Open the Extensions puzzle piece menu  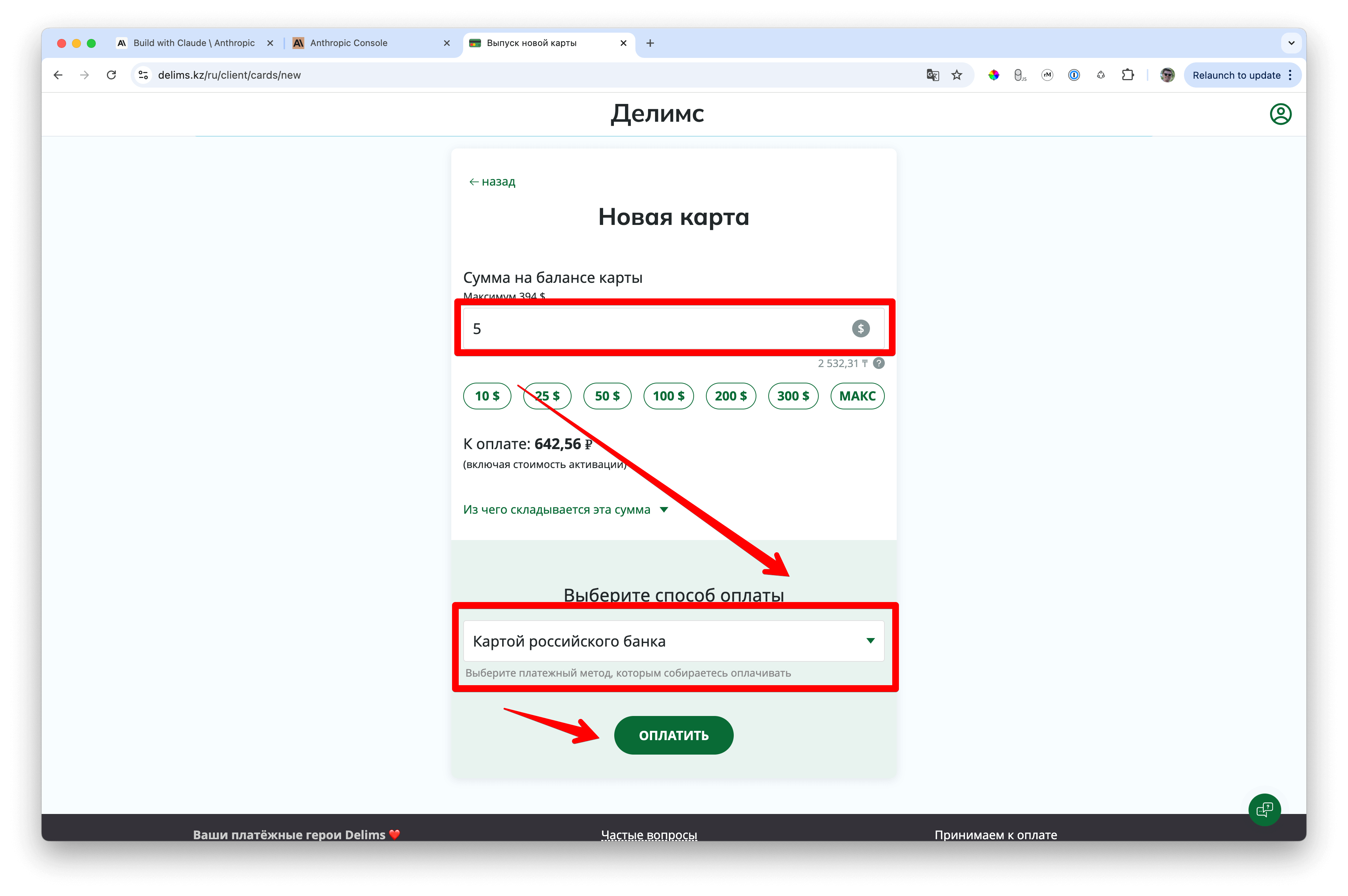tap(1128, 75)
